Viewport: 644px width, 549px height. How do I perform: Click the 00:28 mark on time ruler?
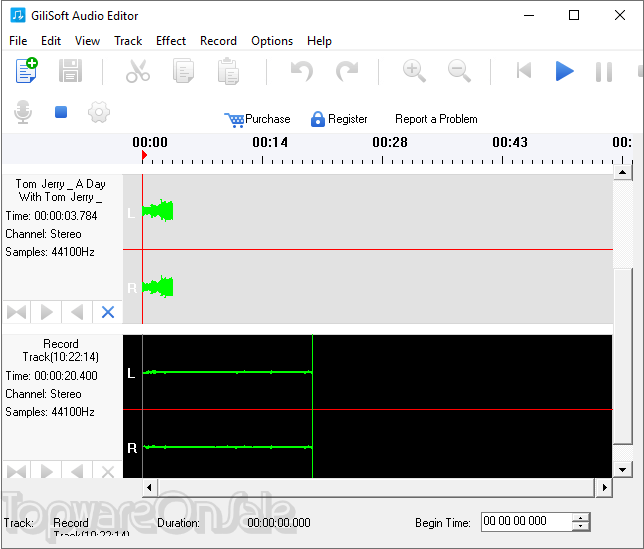390,142
